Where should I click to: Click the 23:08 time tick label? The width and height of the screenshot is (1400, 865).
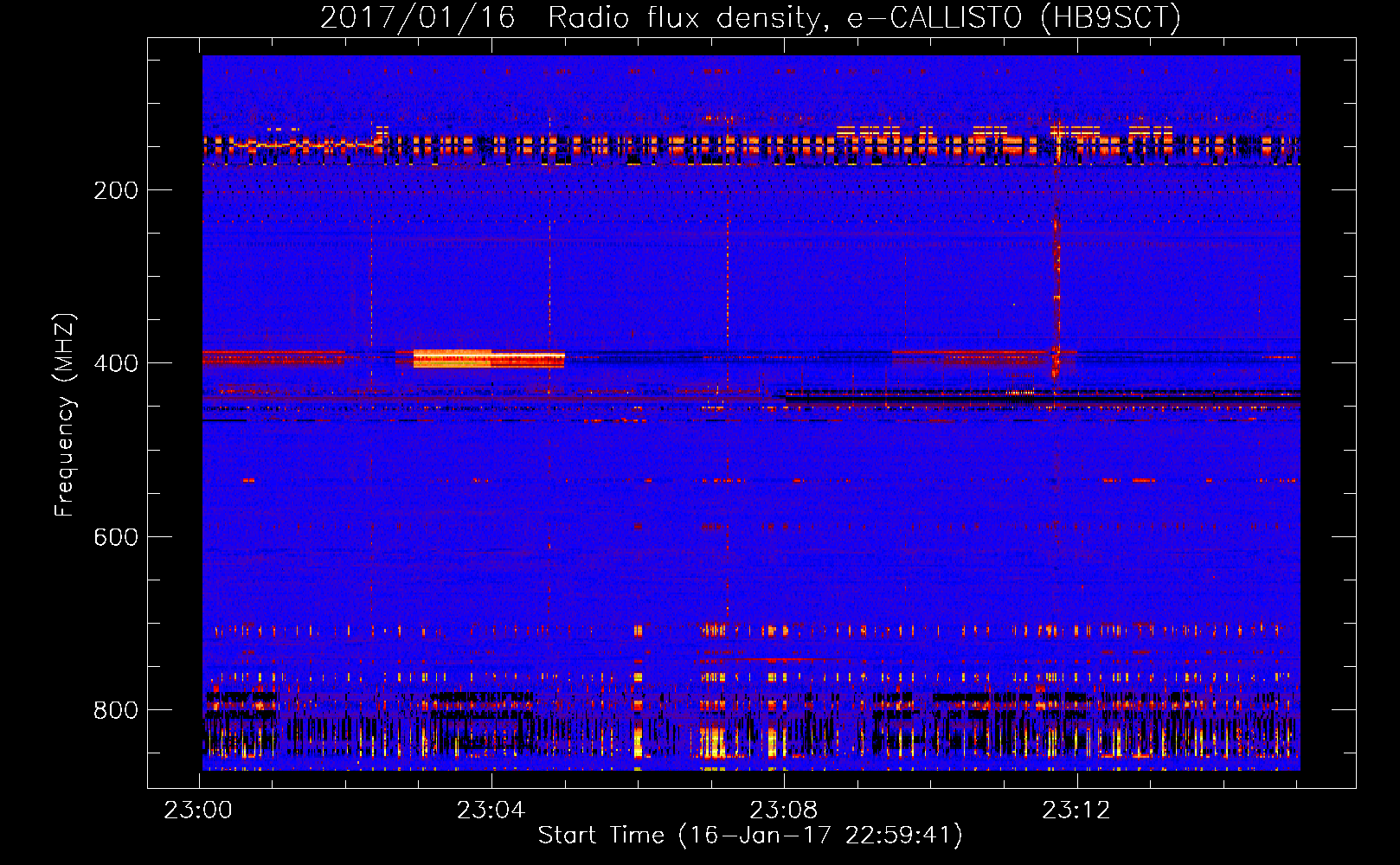(x=784, y=811)
